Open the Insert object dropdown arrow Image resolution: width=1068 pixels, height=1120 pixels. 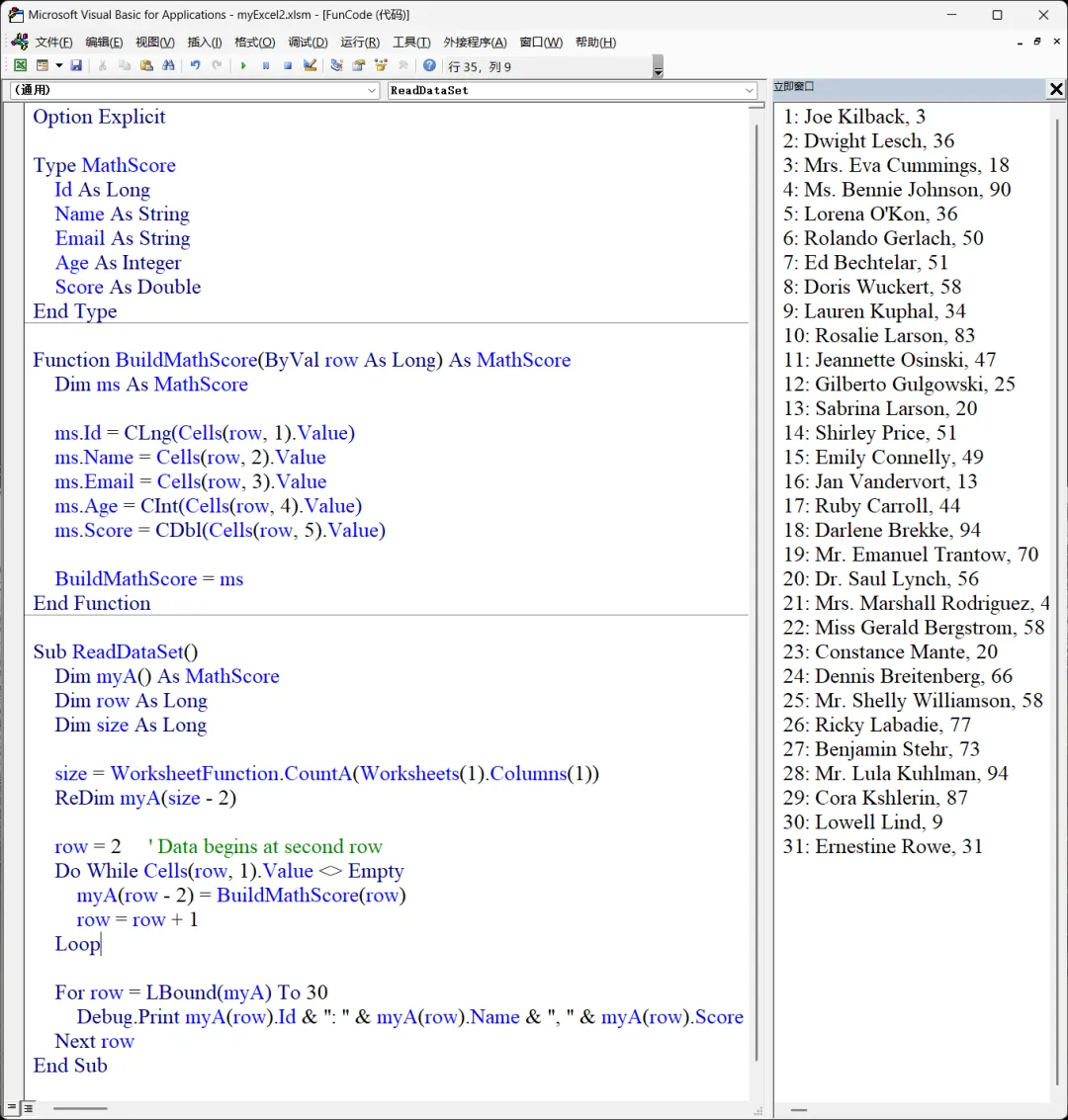tap(58, 65)
